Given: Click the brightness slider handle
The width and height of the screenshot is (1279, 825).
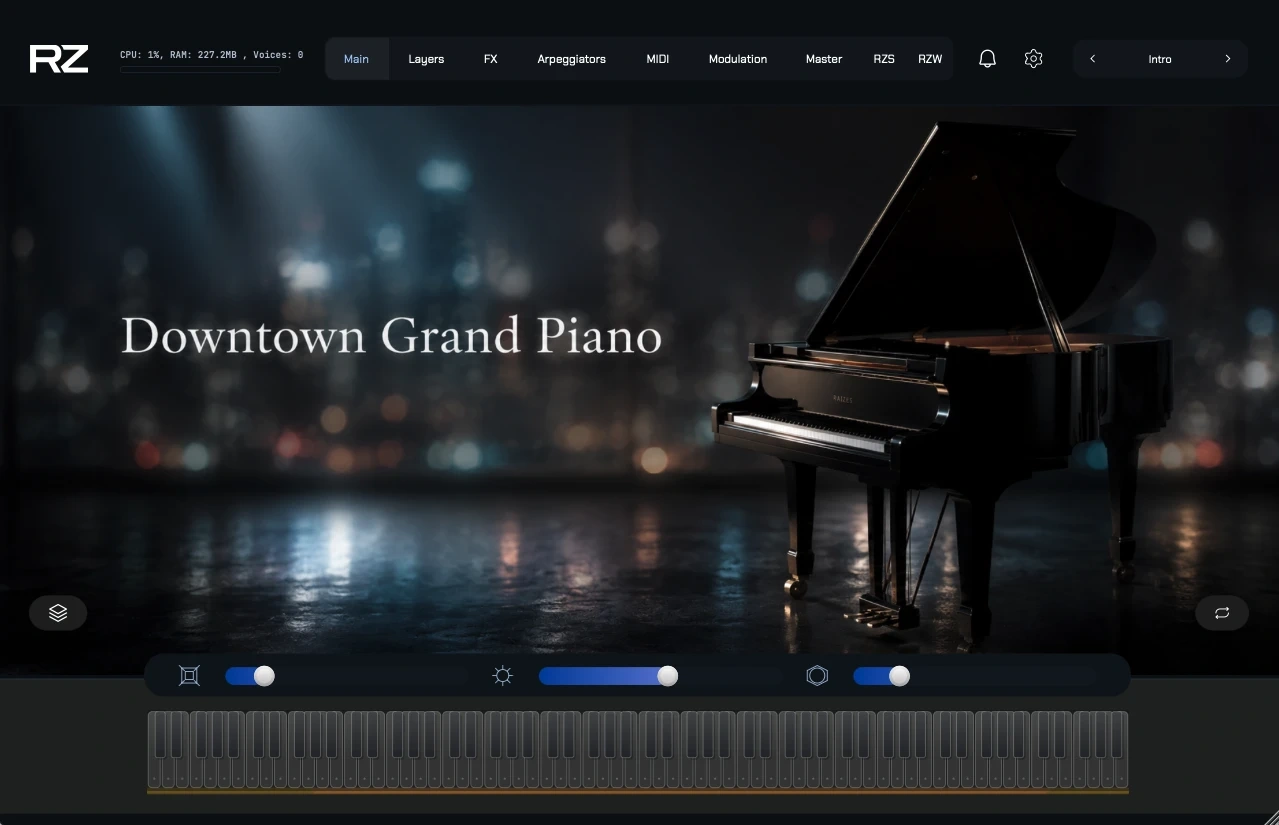Looking at the screenshot, I should (668, 676).
